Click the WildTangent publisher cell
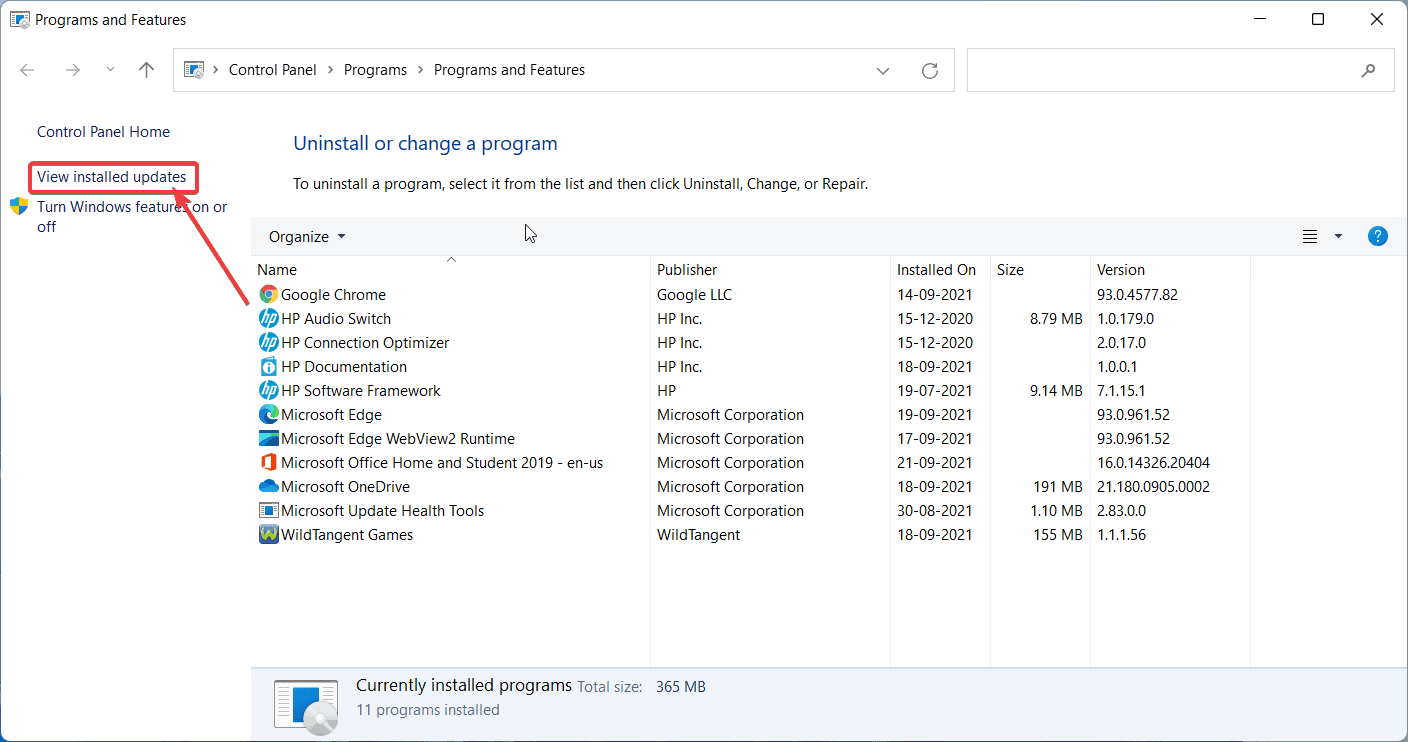 coord(698,534)
